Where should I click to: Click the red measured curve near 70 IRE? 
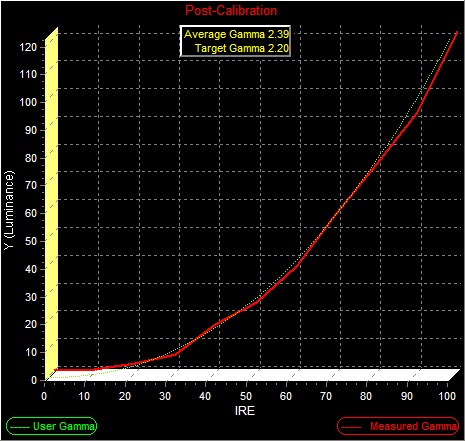(327, 227)
